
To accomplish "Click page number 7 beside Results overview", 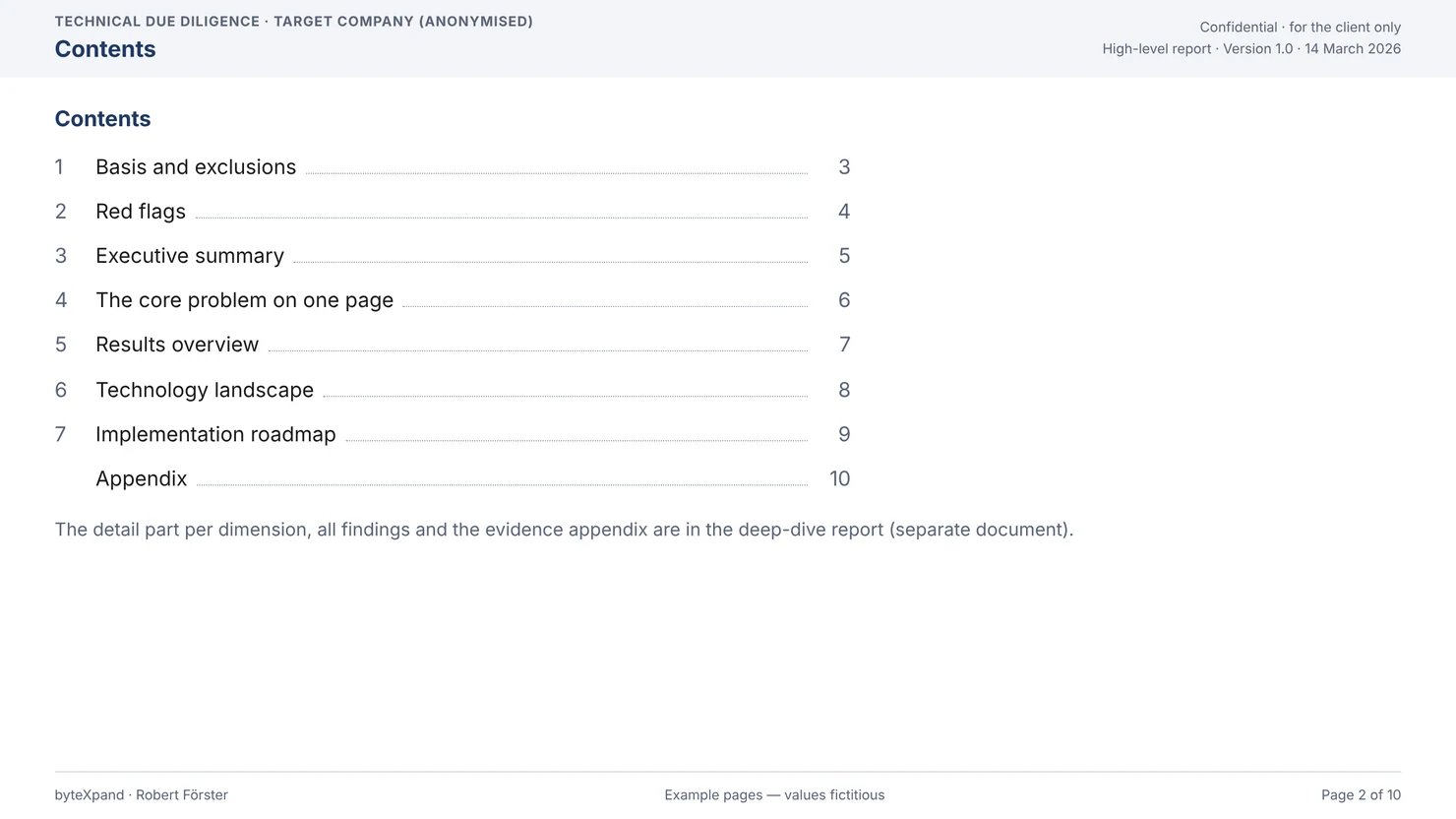I will [844, 345].
